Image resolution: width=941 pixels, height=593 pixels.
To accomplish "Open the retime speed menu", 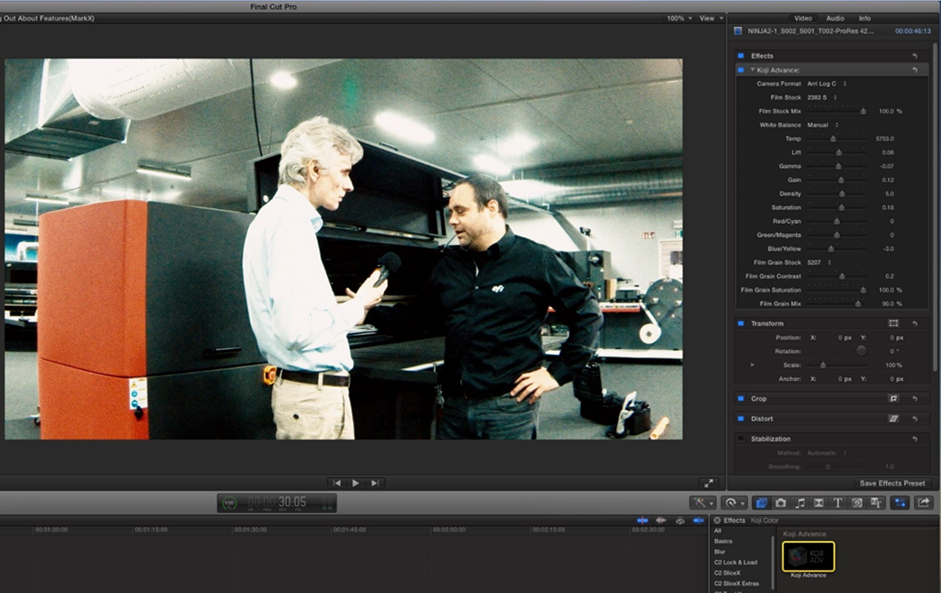I will (734, 503).
